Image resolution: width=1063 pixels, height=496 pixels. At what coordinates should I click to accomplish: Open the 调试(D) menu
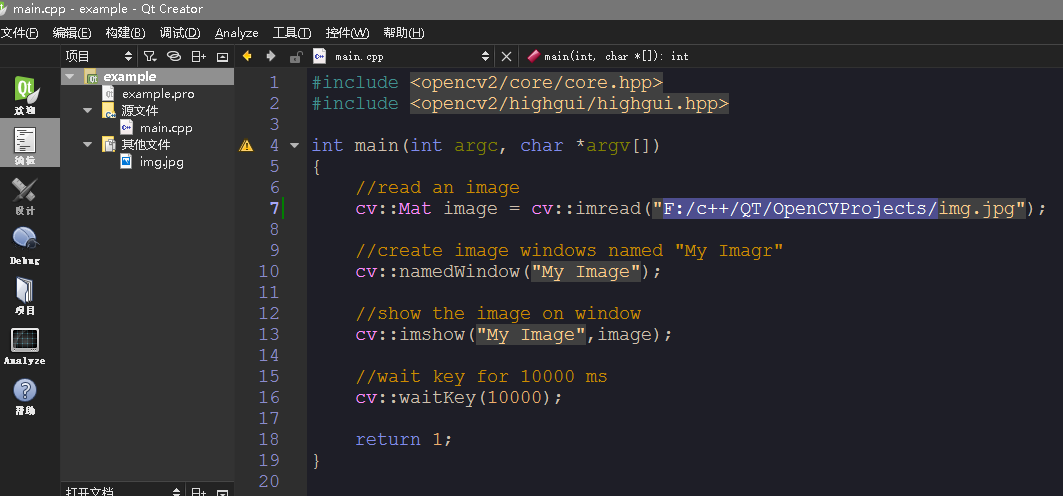[180, 33]
